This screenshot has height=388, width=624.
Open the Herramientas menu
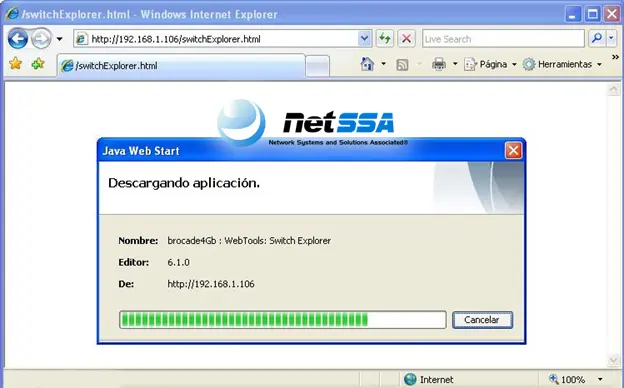point(562,64)
